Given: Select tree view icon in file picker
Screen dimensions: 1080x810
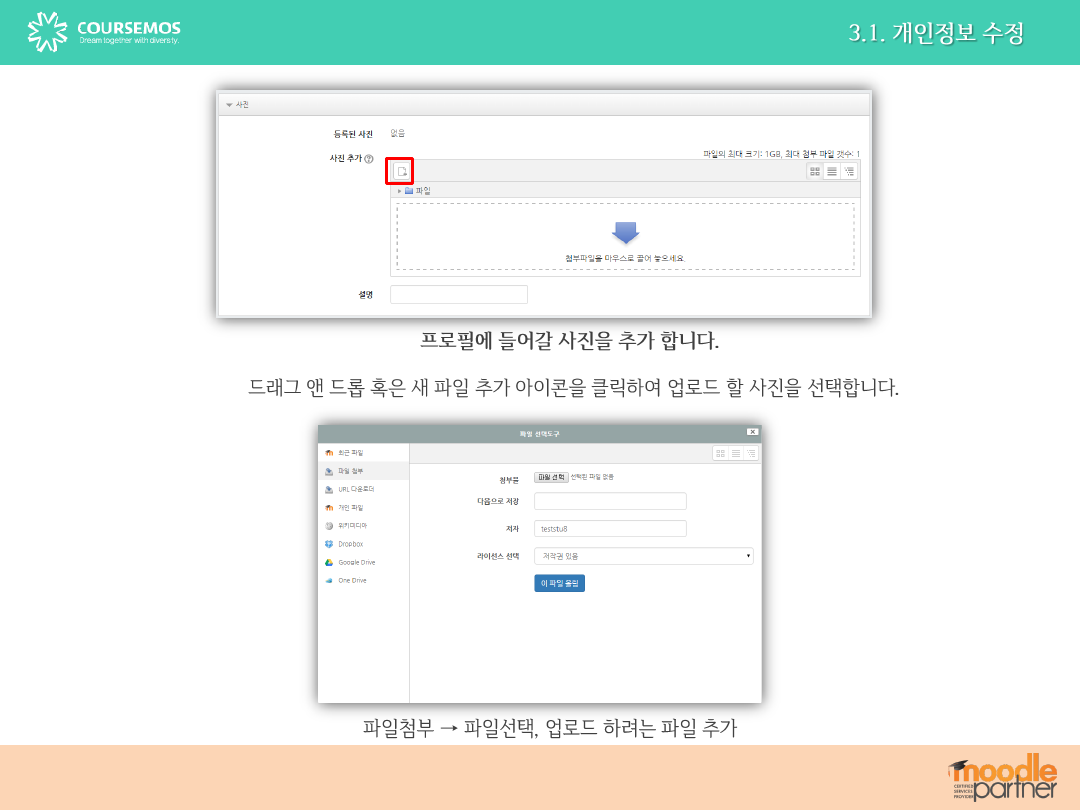Looking at the screenshot, I should pos(751,453).
